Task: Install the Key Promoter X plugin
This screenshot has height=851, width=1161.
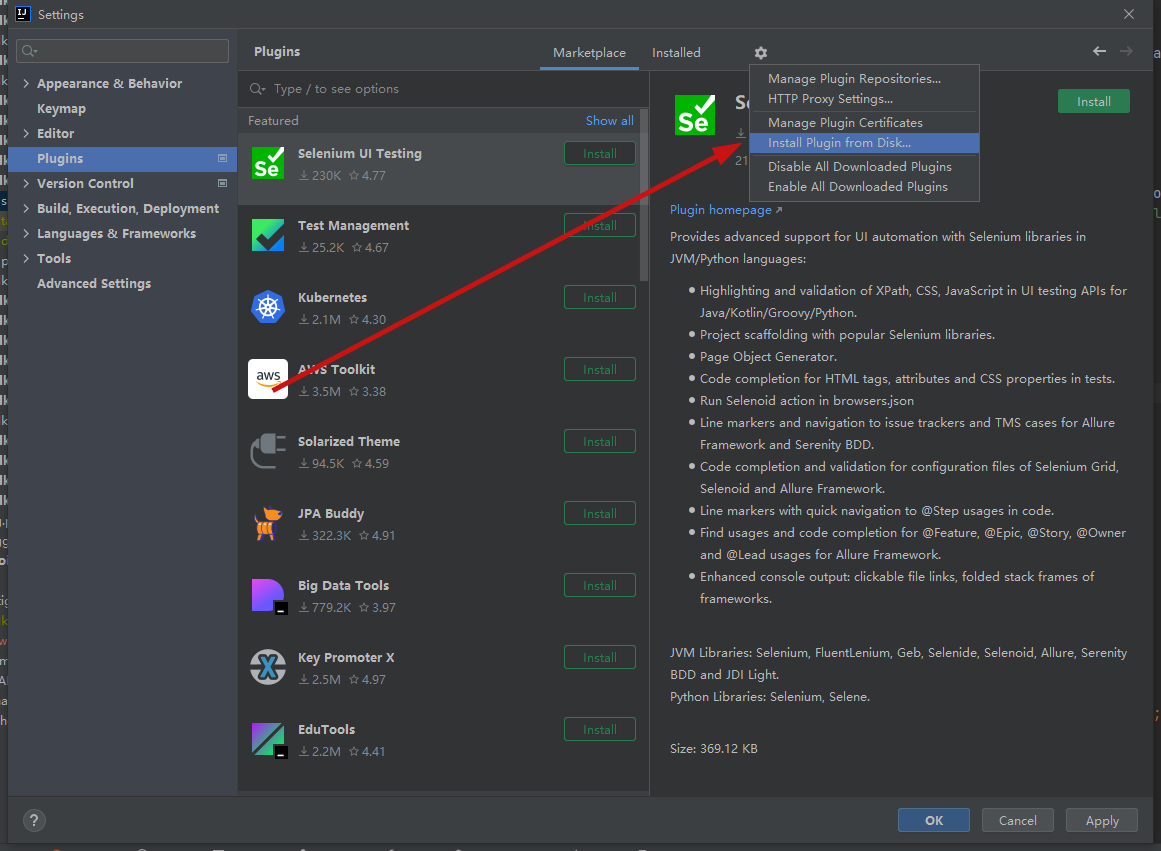Action: 600,657
